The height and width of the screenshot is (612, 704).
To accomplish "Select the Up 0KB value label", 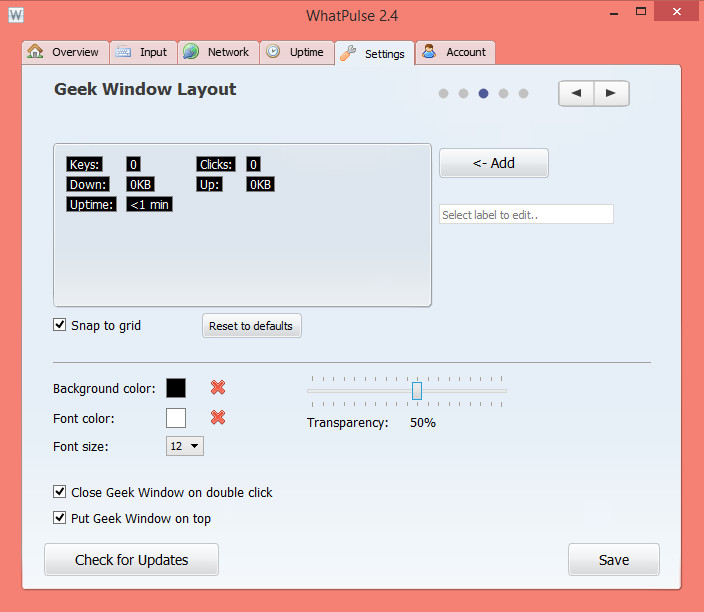I will tap(260, 185).
